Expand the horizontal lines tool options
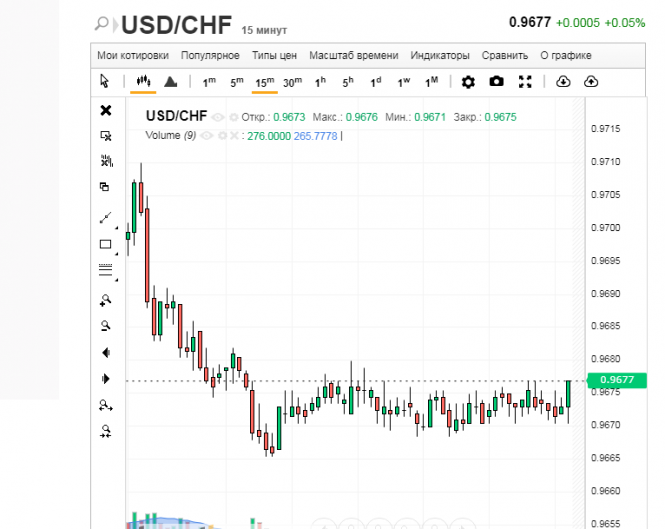 116,279
